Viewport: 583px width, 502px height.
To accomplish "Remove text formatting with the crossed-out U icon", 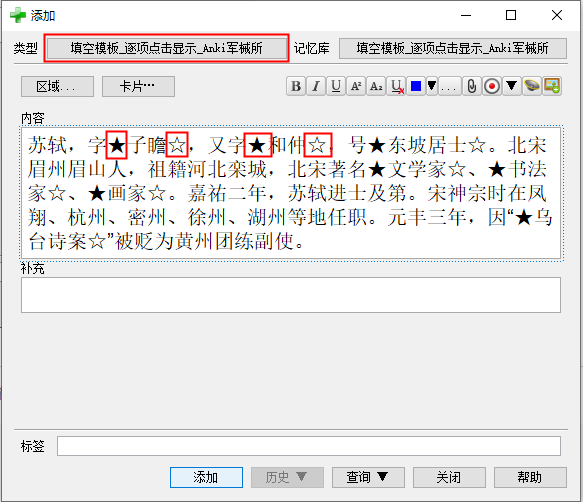I will [x=396, y=86].
